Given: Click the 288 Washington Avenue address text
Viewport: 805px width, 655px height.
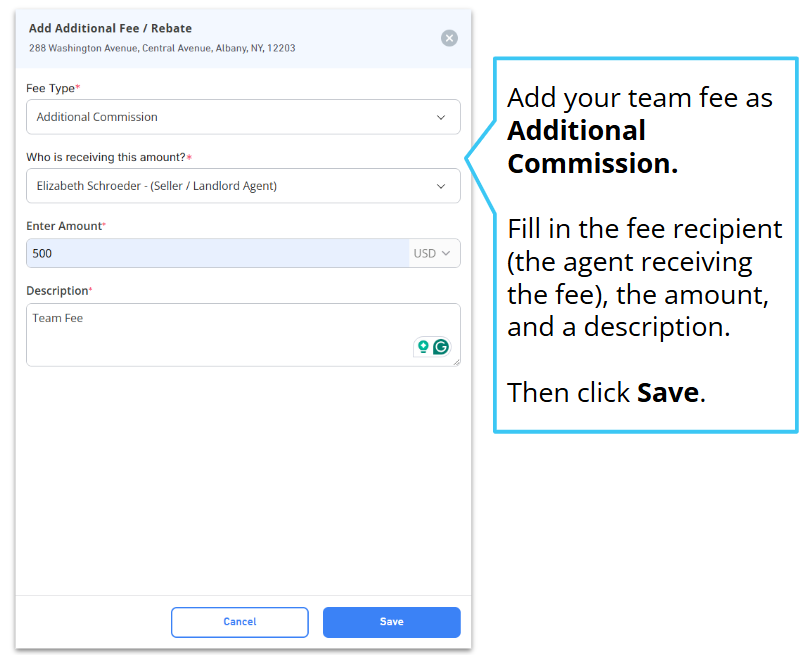Looking at the screenshot, I should point(162,48).
